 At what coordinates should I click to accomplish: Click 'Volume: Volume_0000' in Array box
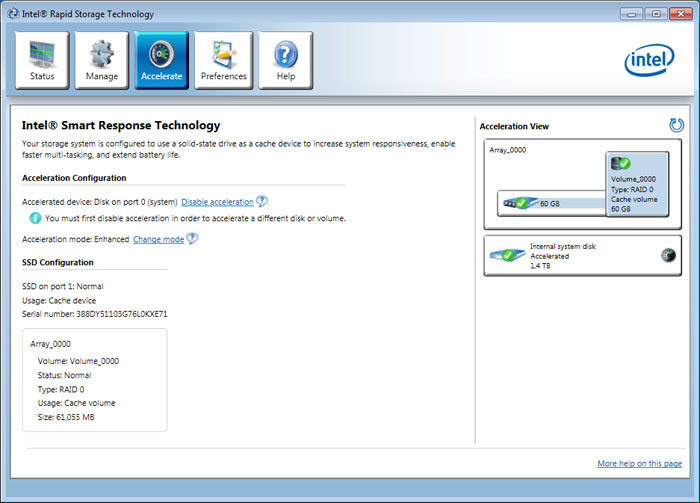[78, 361]
